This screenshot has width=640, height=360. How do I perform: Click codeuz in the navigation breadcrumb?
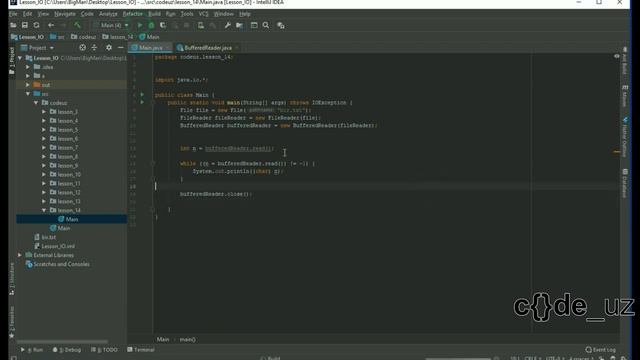point(84,37)
